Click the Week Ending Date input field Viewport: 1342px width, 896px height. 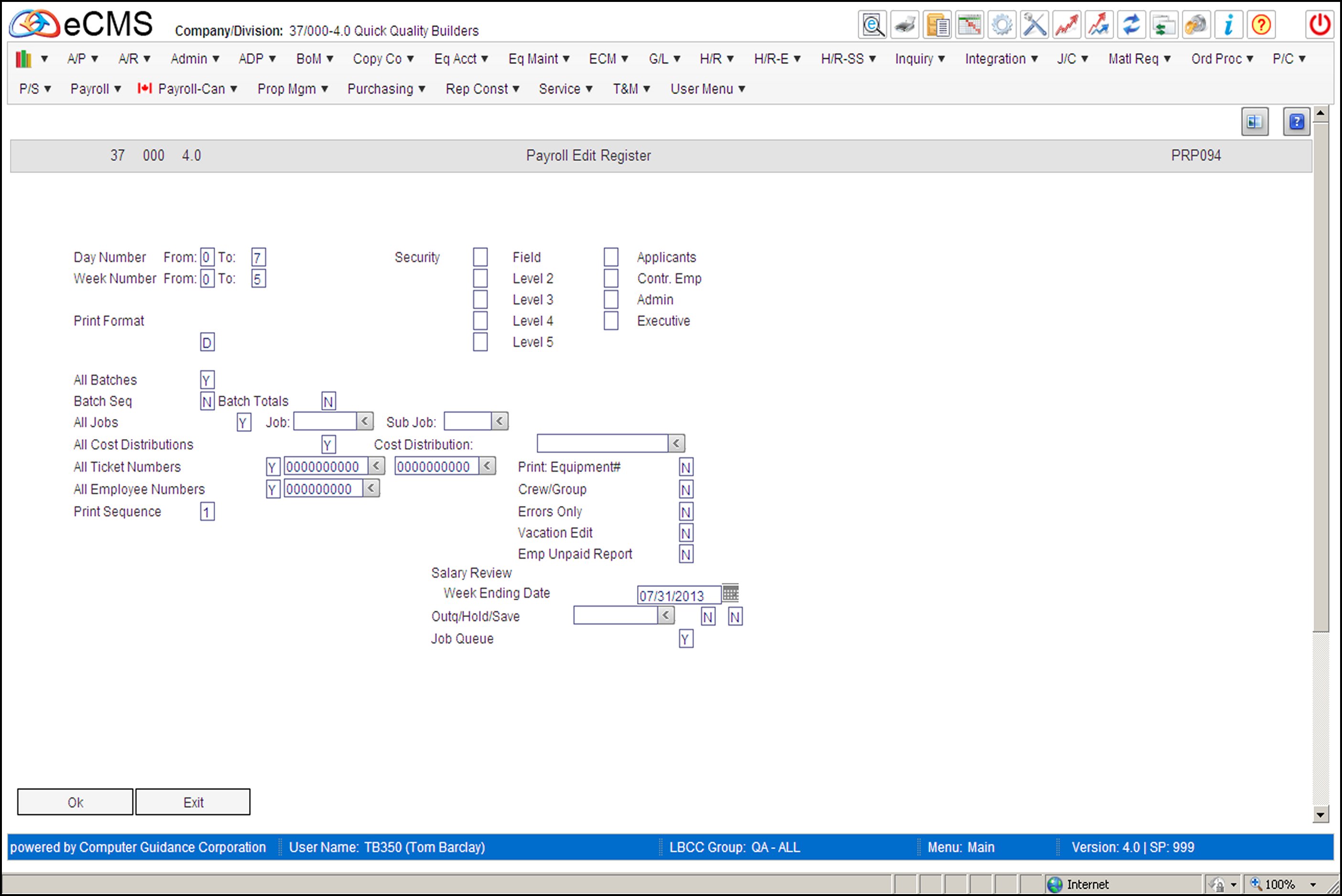click(678, 595)
